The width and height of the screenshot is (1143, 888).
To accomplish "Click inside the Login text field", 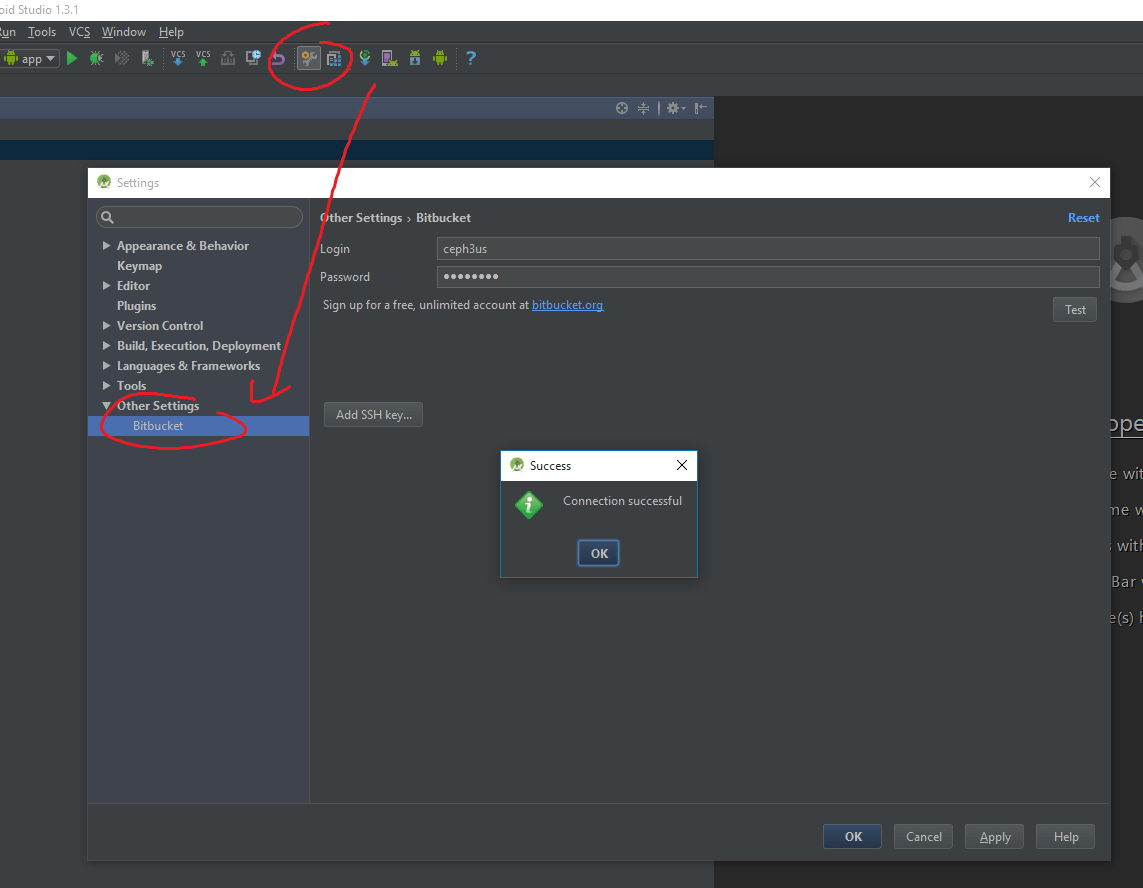I will 700,248.
